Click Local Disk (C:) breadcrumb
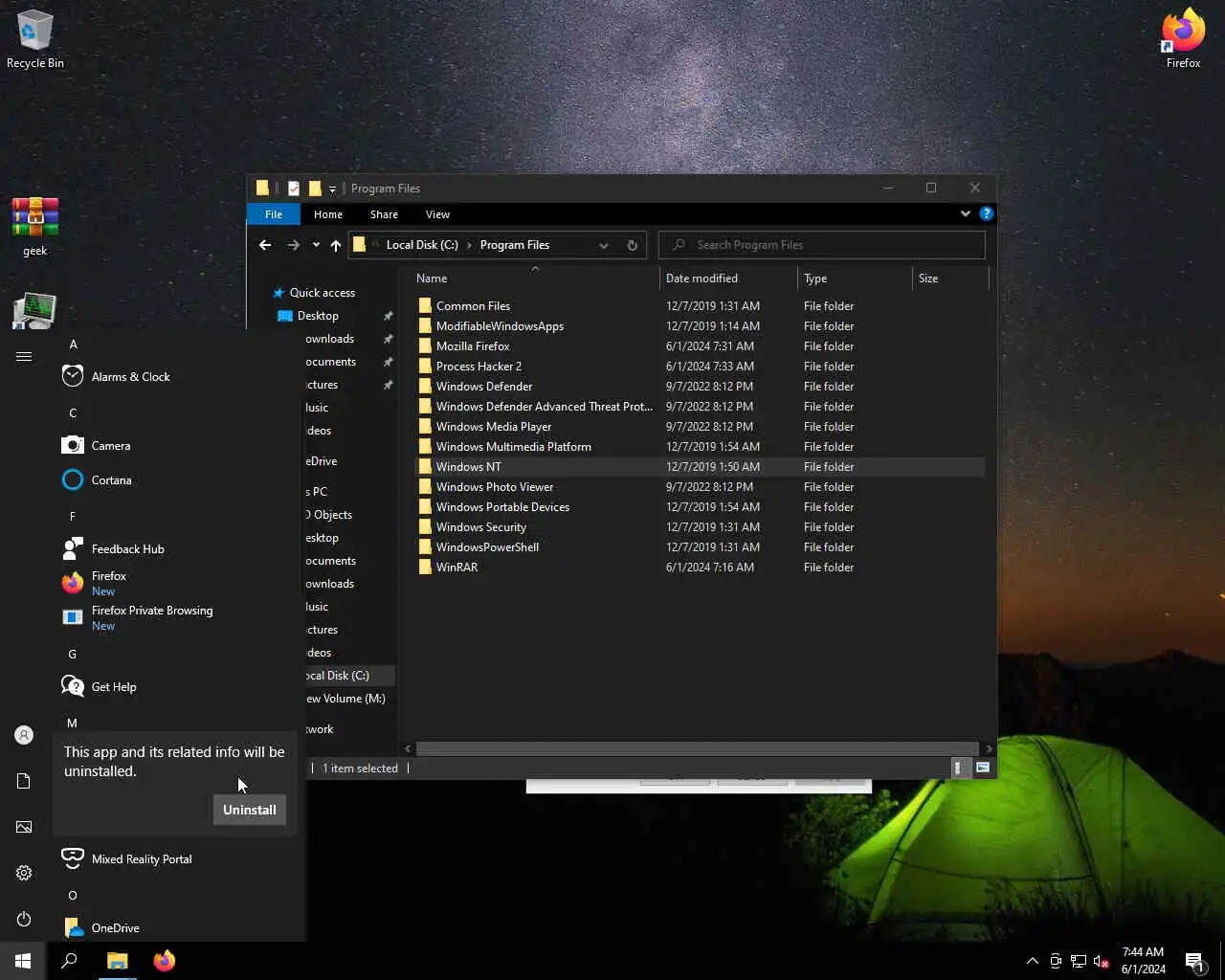The width and height of the screenshot is (1225, 980). click(x=422, y=245)
